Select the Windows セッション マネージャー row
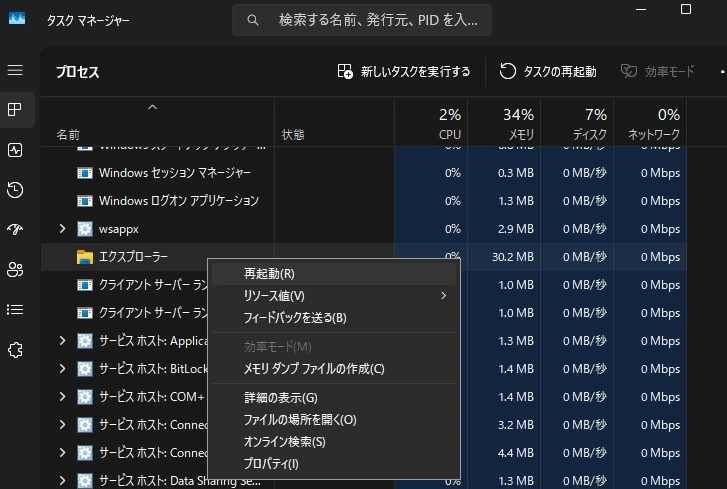Image resolution: width=727 pixels, height=489 pixels. (364, 173)
